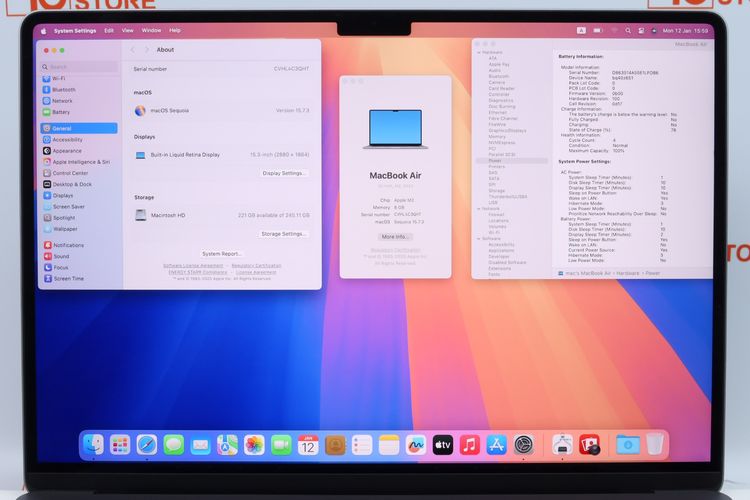Screen dimensions: 750x500
Task: Click the input source A icon
Action: click(x=581, y=31)
